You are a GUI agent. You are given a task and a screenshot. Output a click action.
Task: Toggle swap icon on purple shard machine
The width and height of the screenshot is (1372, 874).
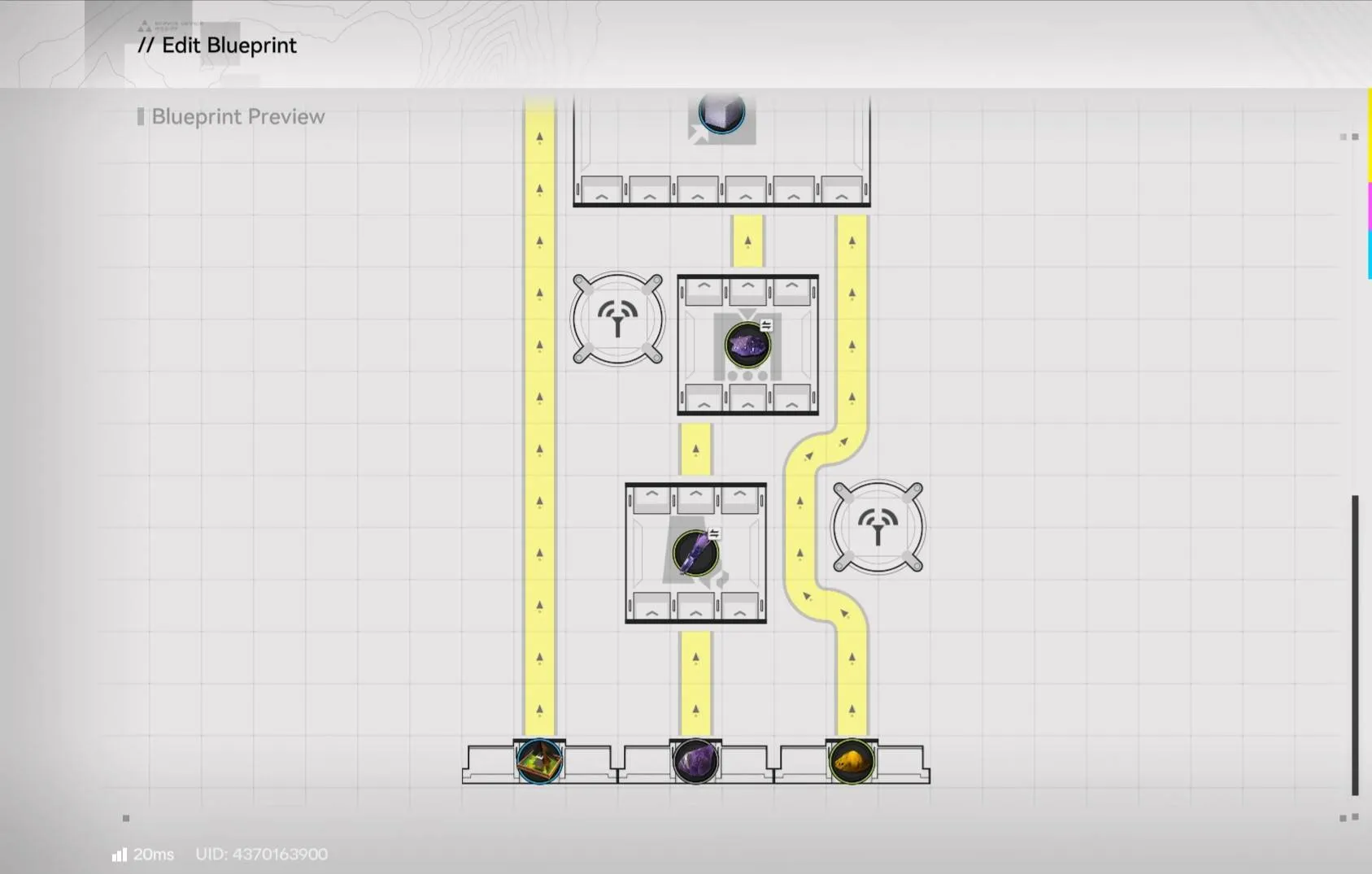pyautogui.click(x=714, y=533)
